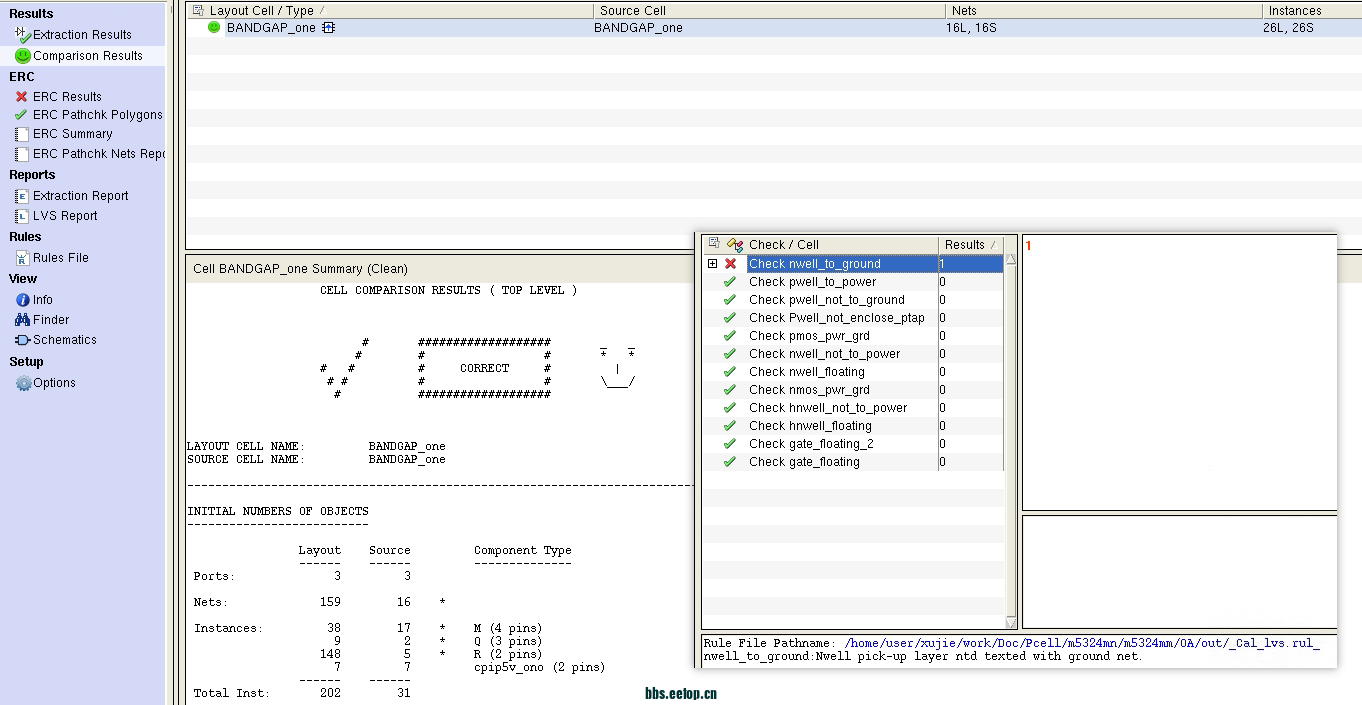Click the Rules File icon in the sidebar
Image resolution: width=1362 pixels, height=705 pixels.
coord(22,258)
